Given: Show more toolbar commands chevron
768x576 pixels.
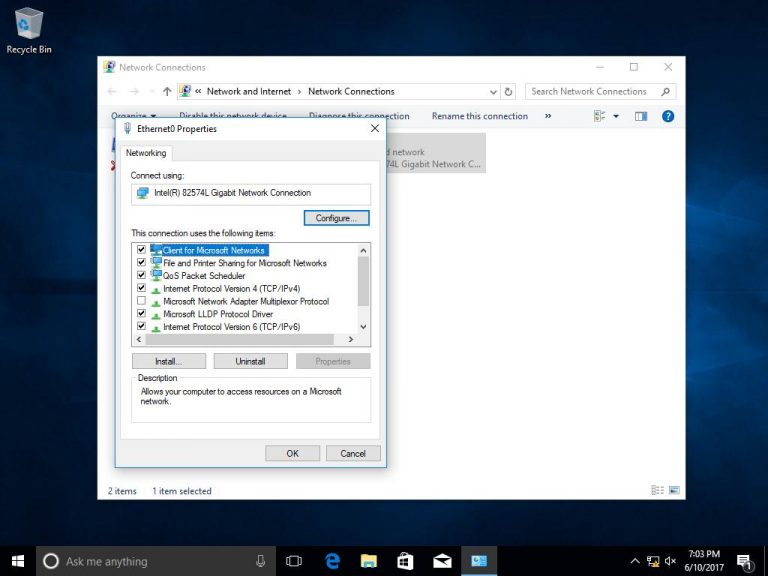Looking at the screenshot, I should pos(548,116).
